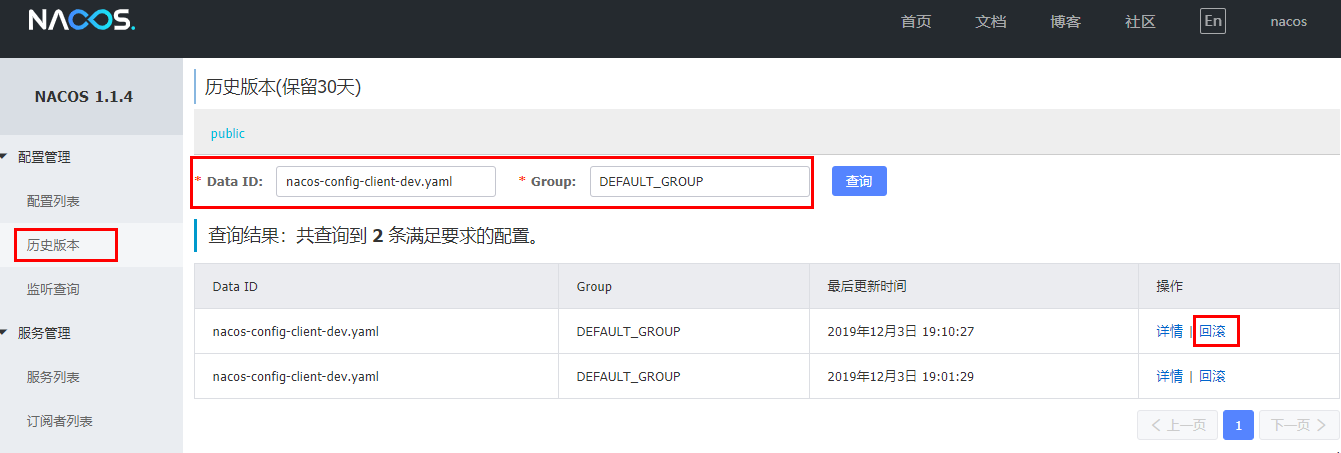Screen dimensions: 1341x453
Task: Select page 1 in pagination
Action: tap(1238, 425)
